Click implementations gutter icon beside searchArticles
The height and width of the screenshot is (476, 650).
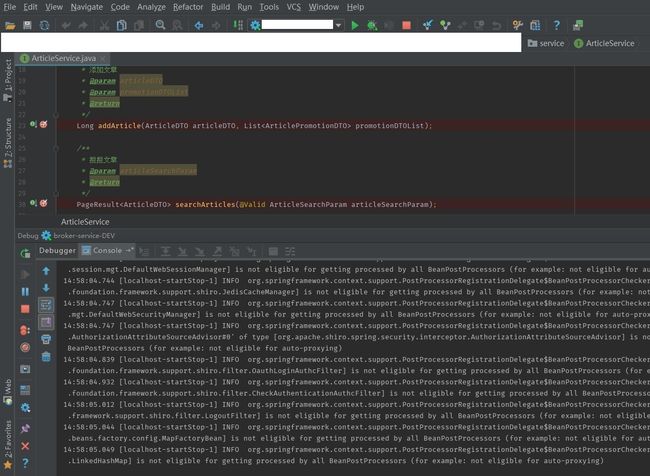pos(33,203)
